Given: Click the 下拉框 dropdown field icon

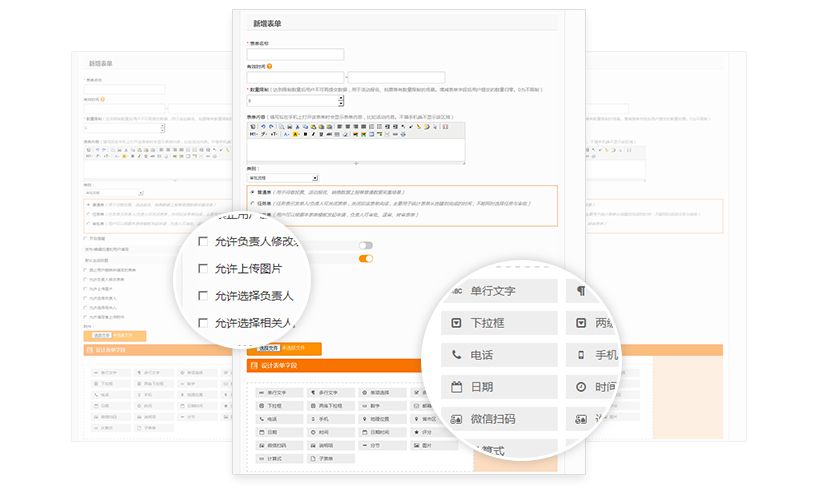Looking at the screenshot, I should (x=457, y=322).
